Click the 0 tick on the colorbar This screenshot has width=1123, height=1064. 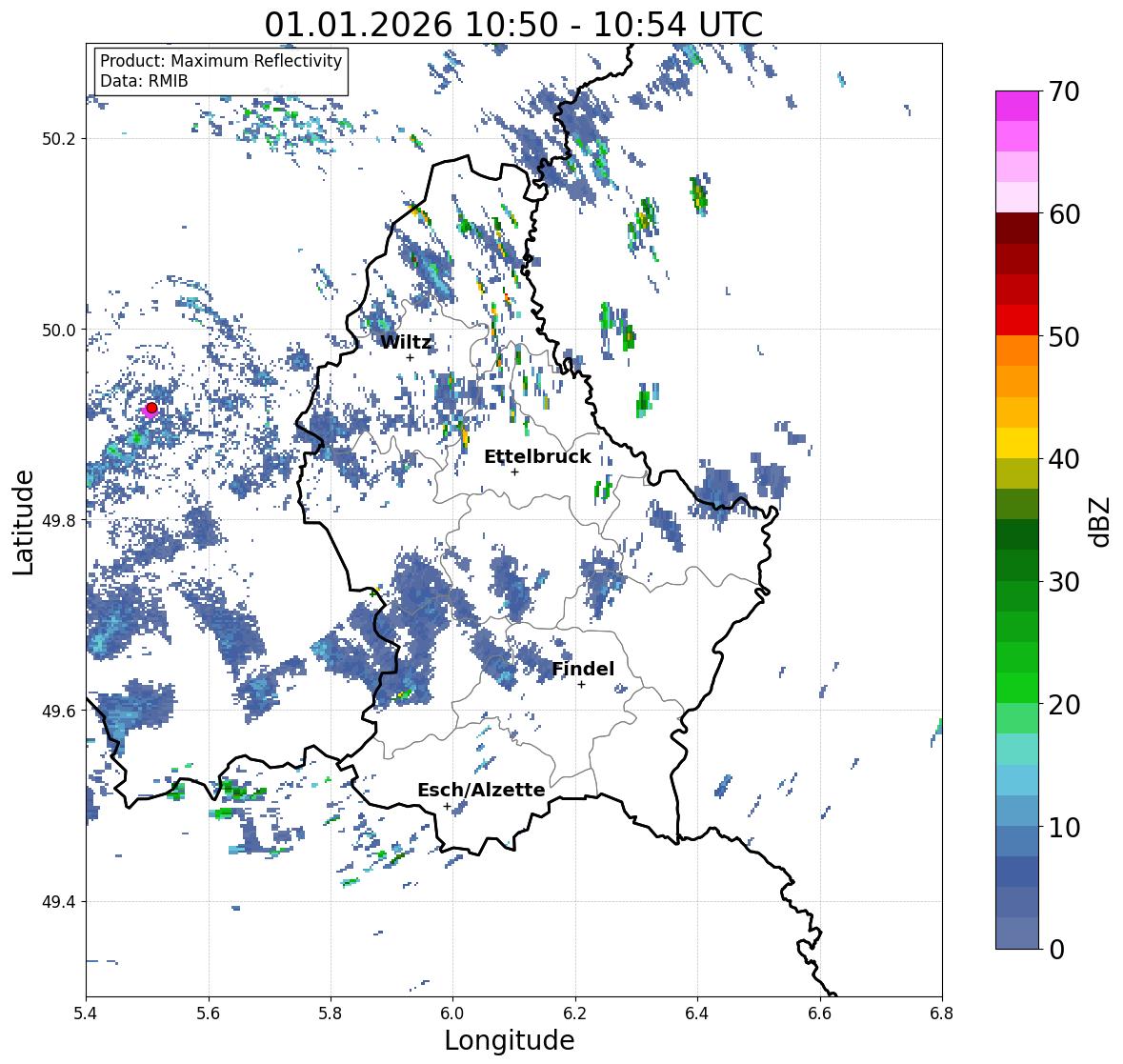[1056, 950]
